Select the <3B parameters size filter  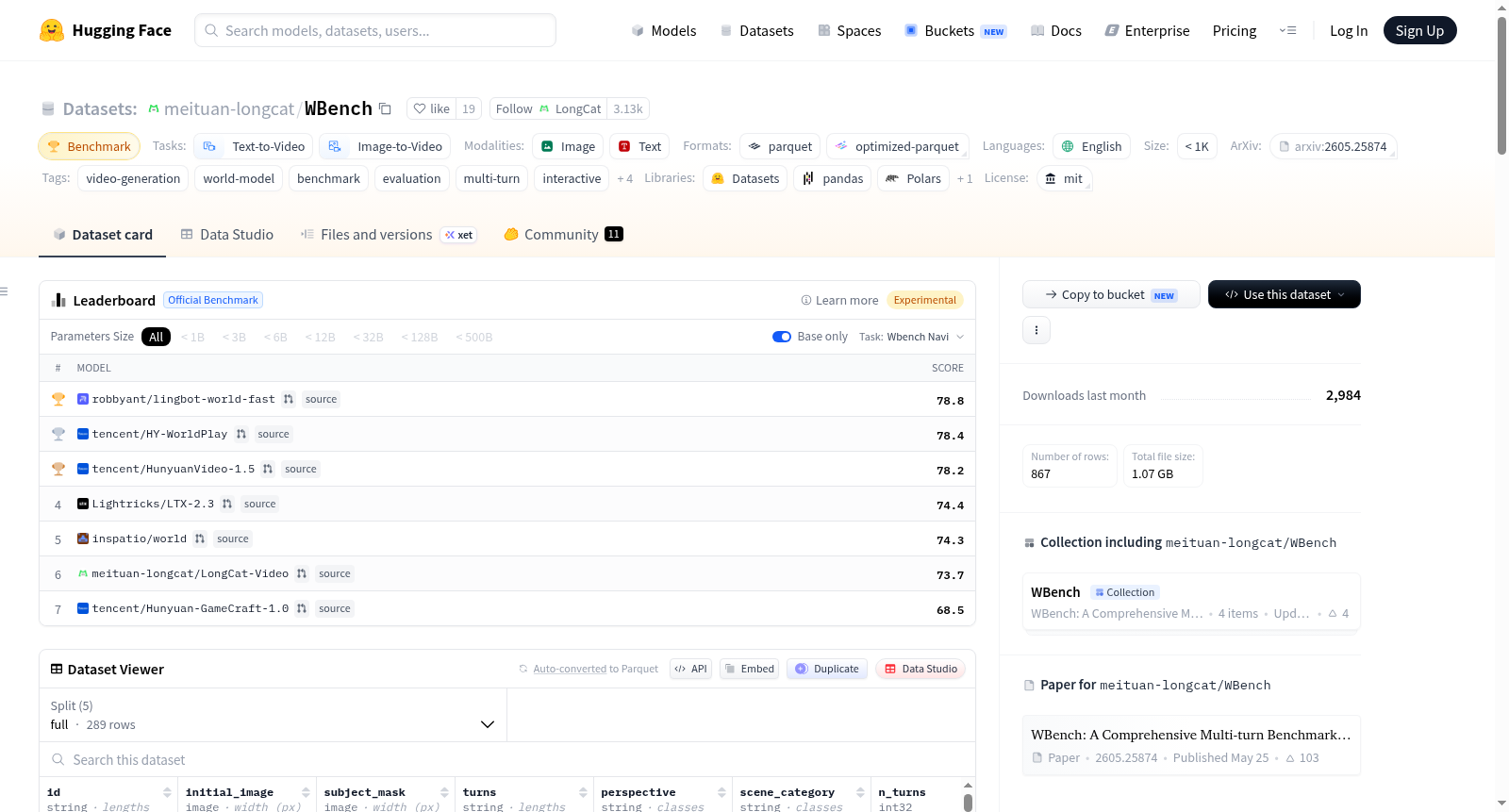[234, 337]
